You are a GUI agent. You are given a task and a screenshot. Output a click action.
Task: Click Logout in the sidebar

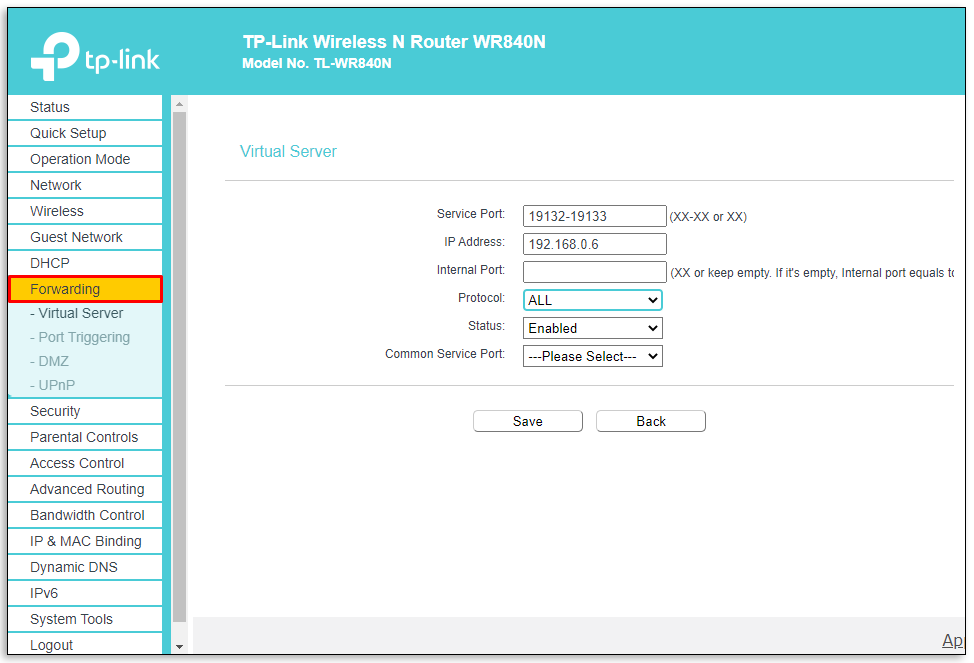point(85,644)
